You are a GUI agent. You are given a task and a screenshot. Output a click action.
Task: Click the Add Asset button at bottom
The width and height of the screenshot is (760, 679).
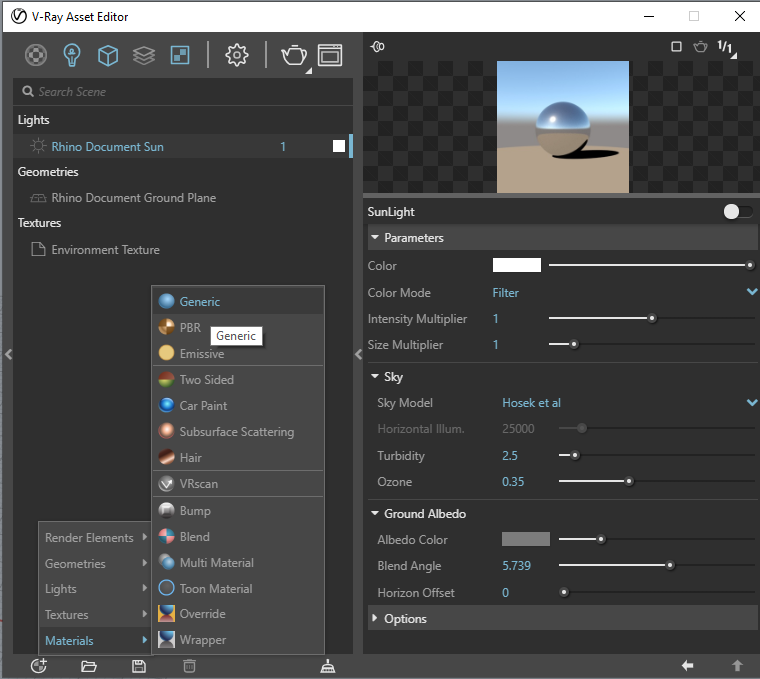pyautogui.click(x=39, y=666)
